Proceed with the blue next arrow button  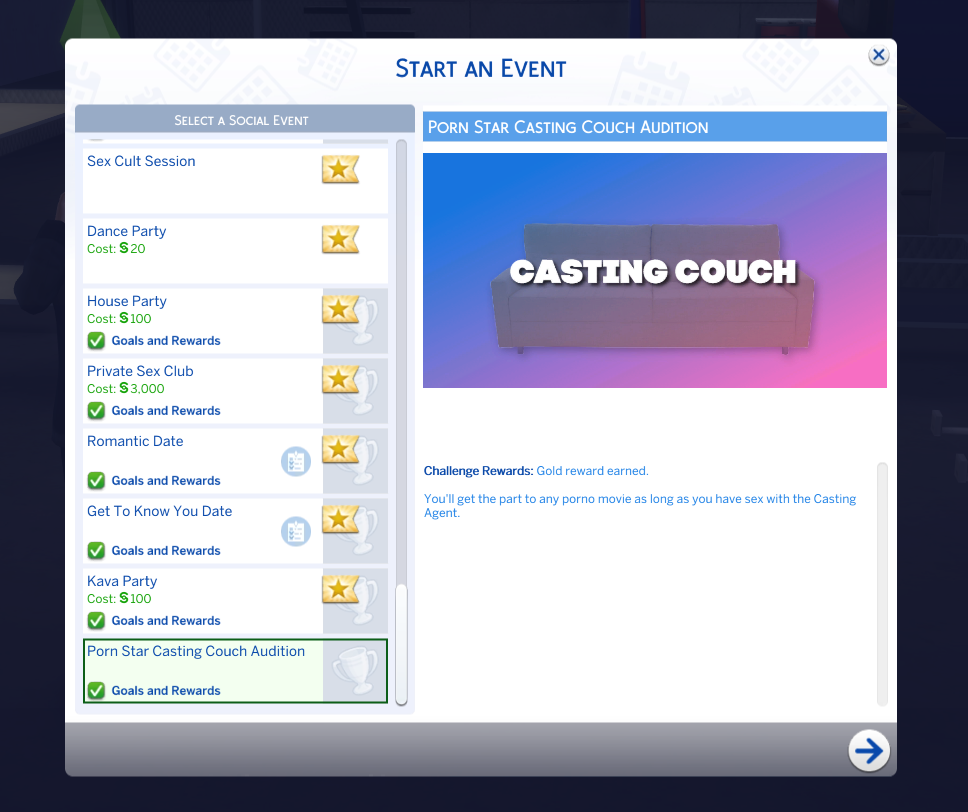[x=869, y=751]
